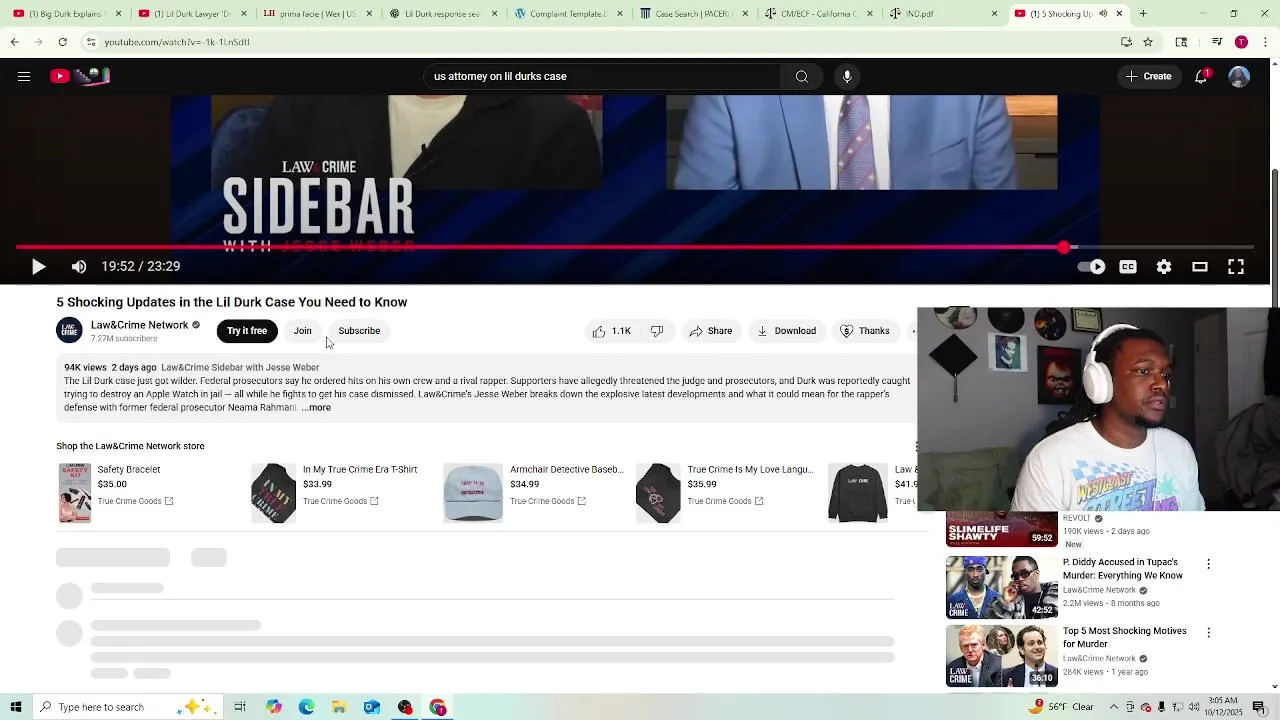Show hidden system tray icons
This screenshot has height=720, width=1280.
click(x=1113, y=707)
